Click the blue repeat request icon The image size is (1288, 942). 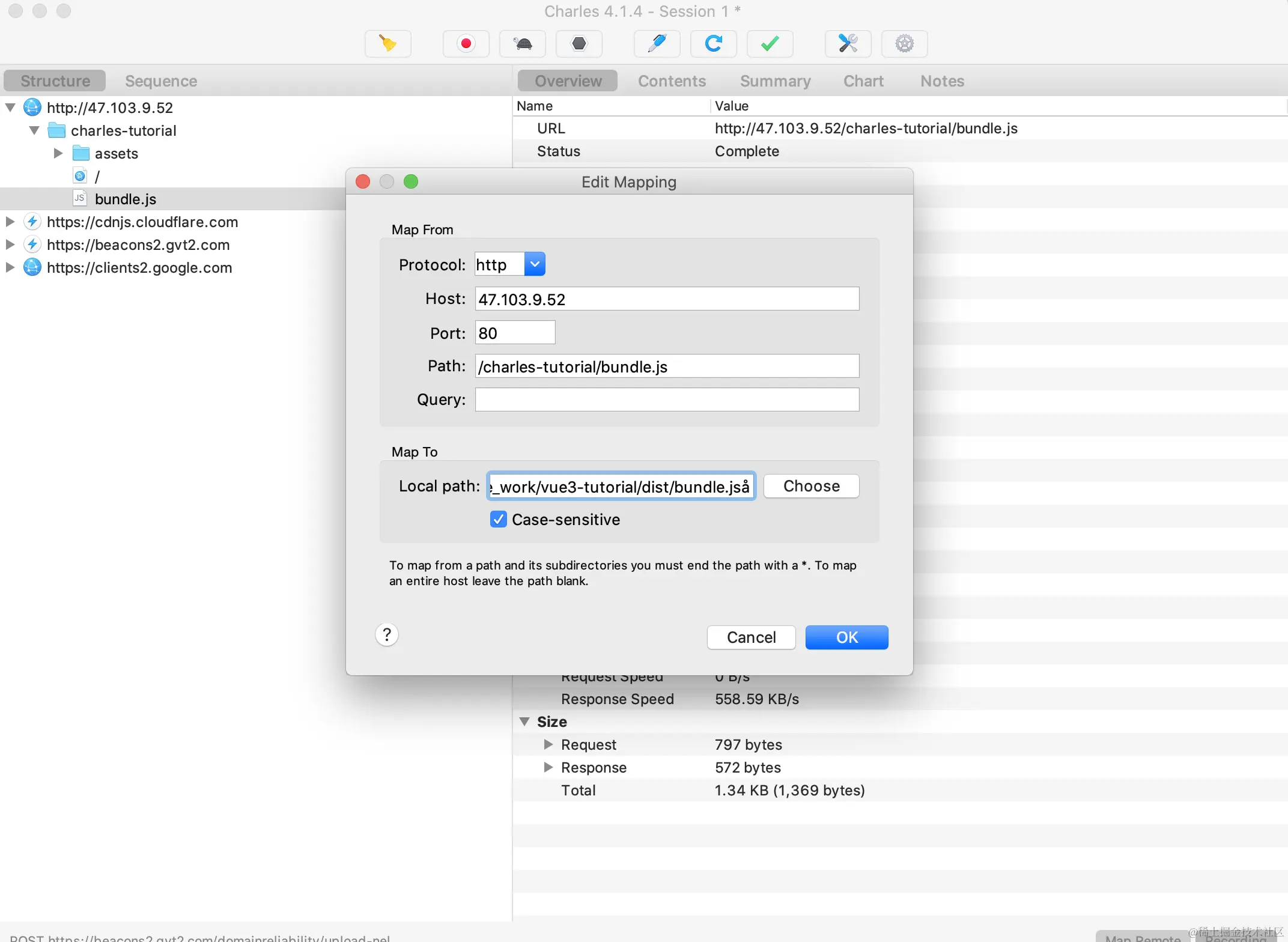(x=714, y=44)
